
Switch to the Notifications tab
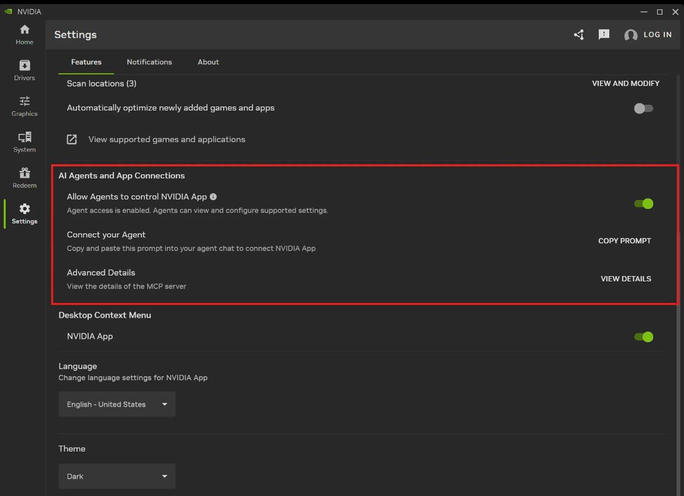pos(149,62)
